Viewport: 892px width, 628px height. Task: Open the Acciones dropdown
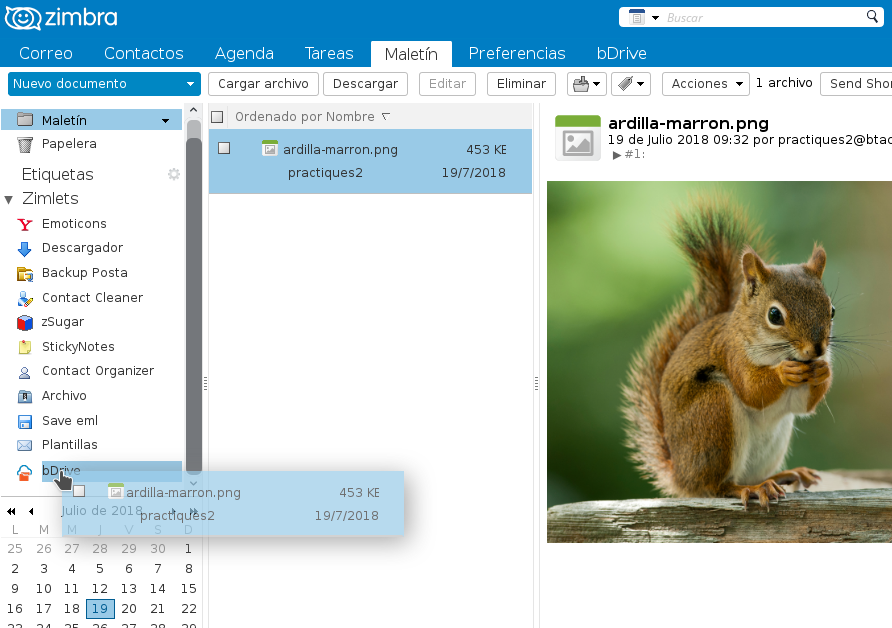click(x=705, y=84)
